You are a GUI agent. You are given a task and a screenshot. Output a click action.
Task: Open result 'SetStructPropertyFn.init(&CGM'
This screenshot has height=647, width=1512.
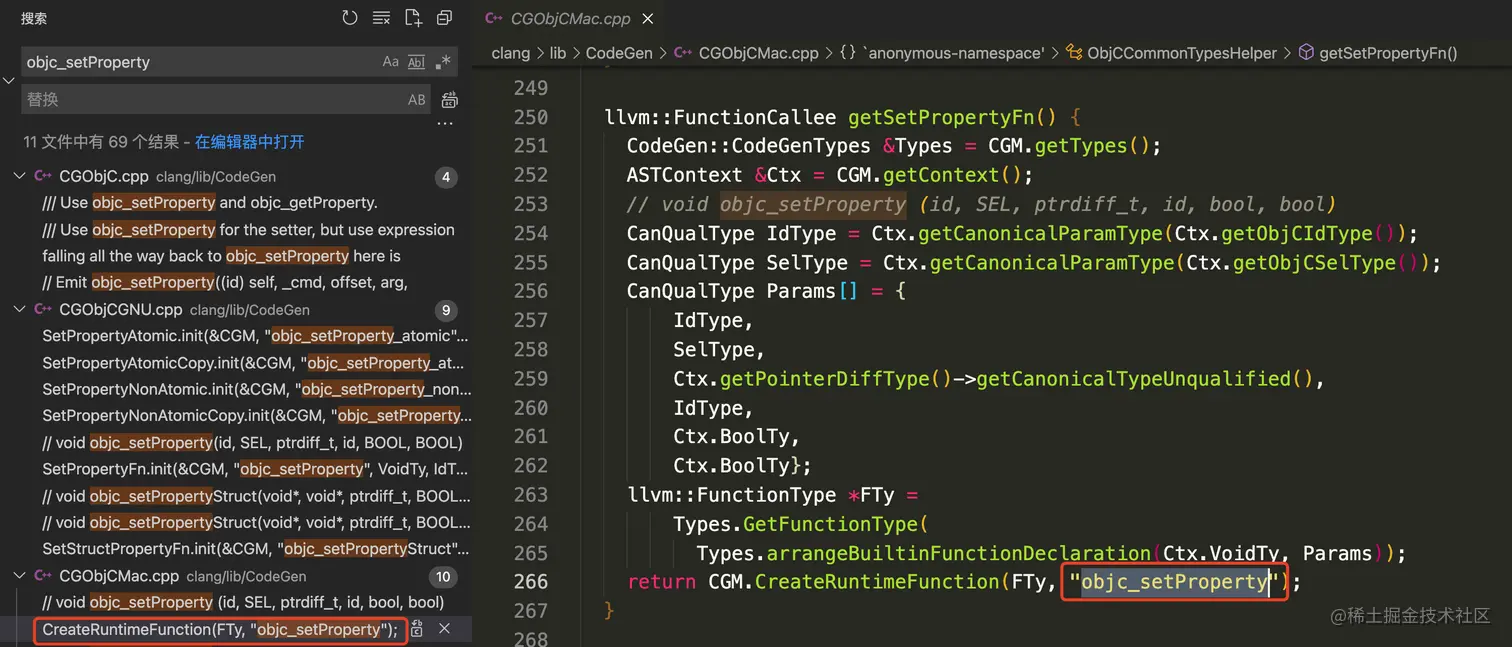point(256,549)
